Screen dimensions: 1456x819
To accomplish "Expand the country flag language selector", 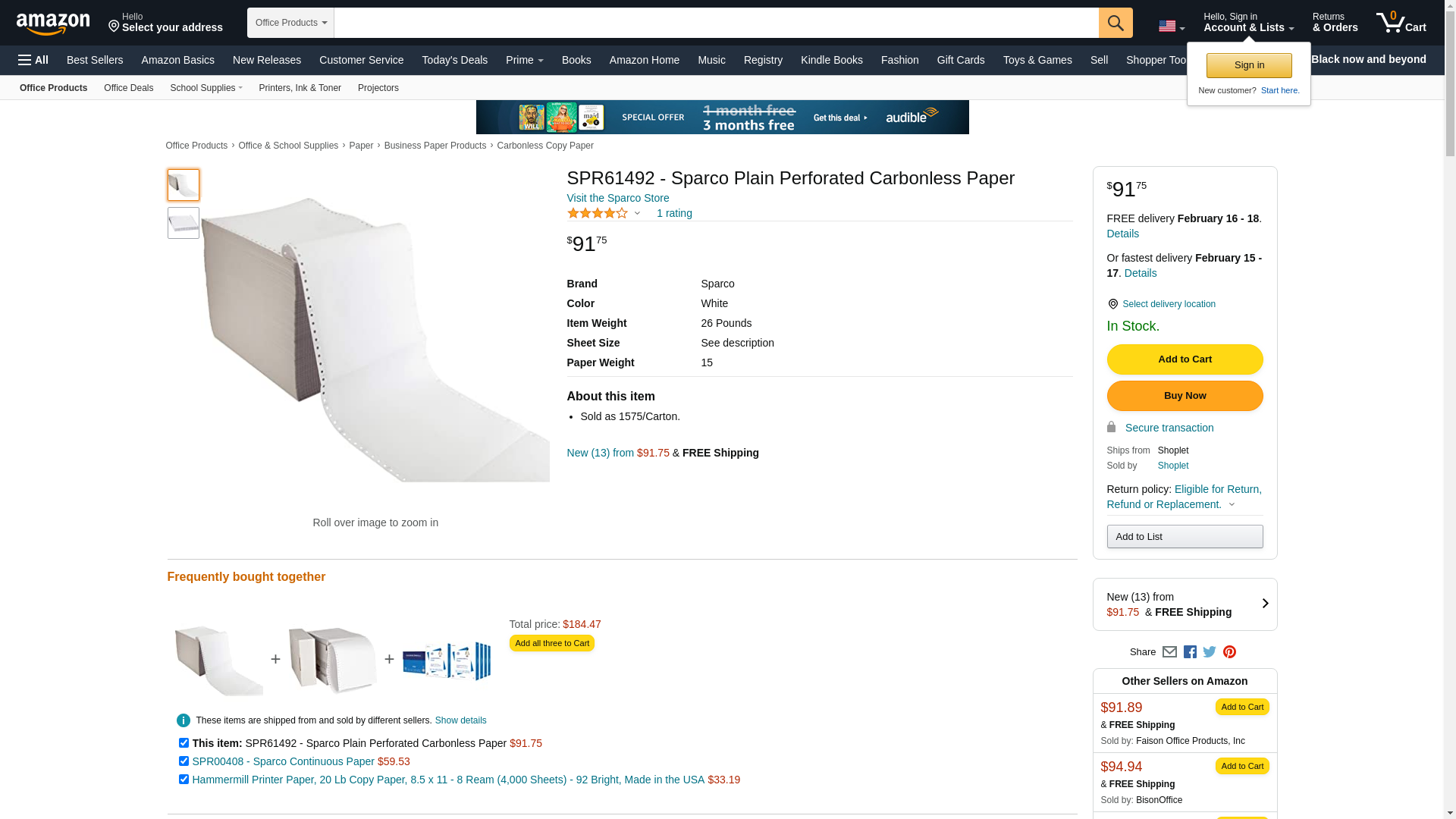I will coord(1171,27).
